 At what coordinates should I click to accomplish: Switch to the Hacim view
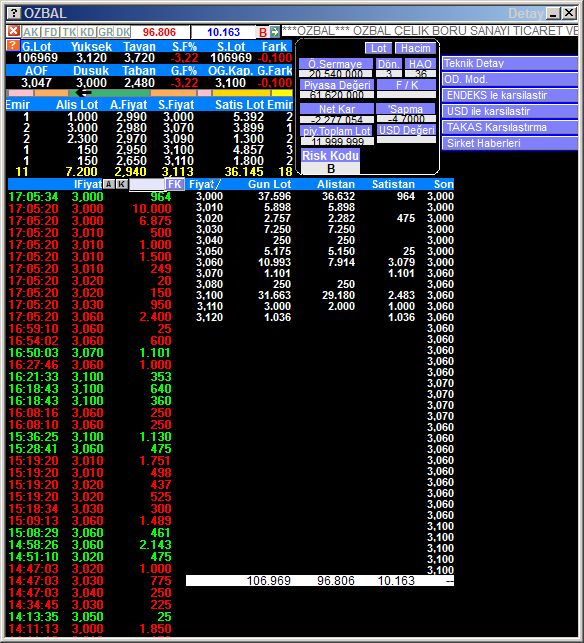coord(415,48)
